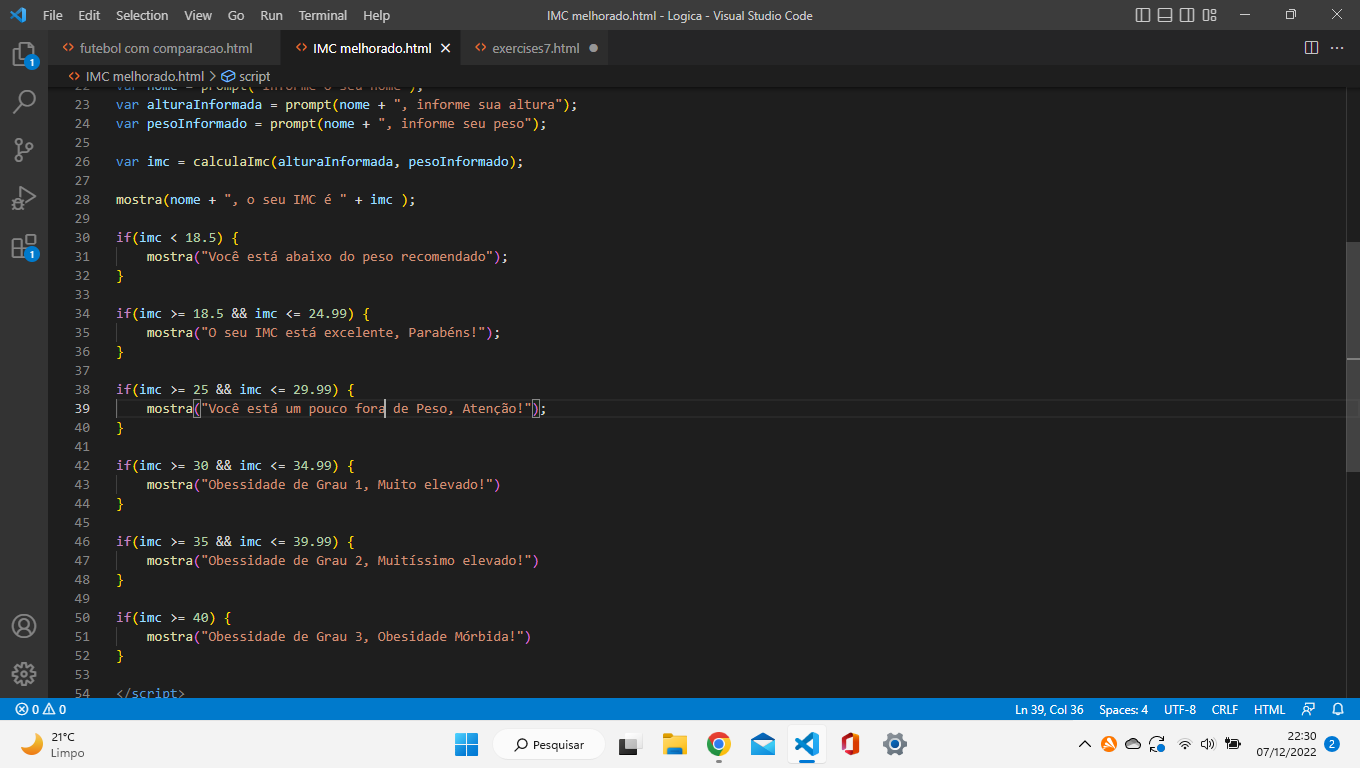The image size is (1360, 768).
Task: Change indentation via Spaces: 4
Action: pos(1124,709)
